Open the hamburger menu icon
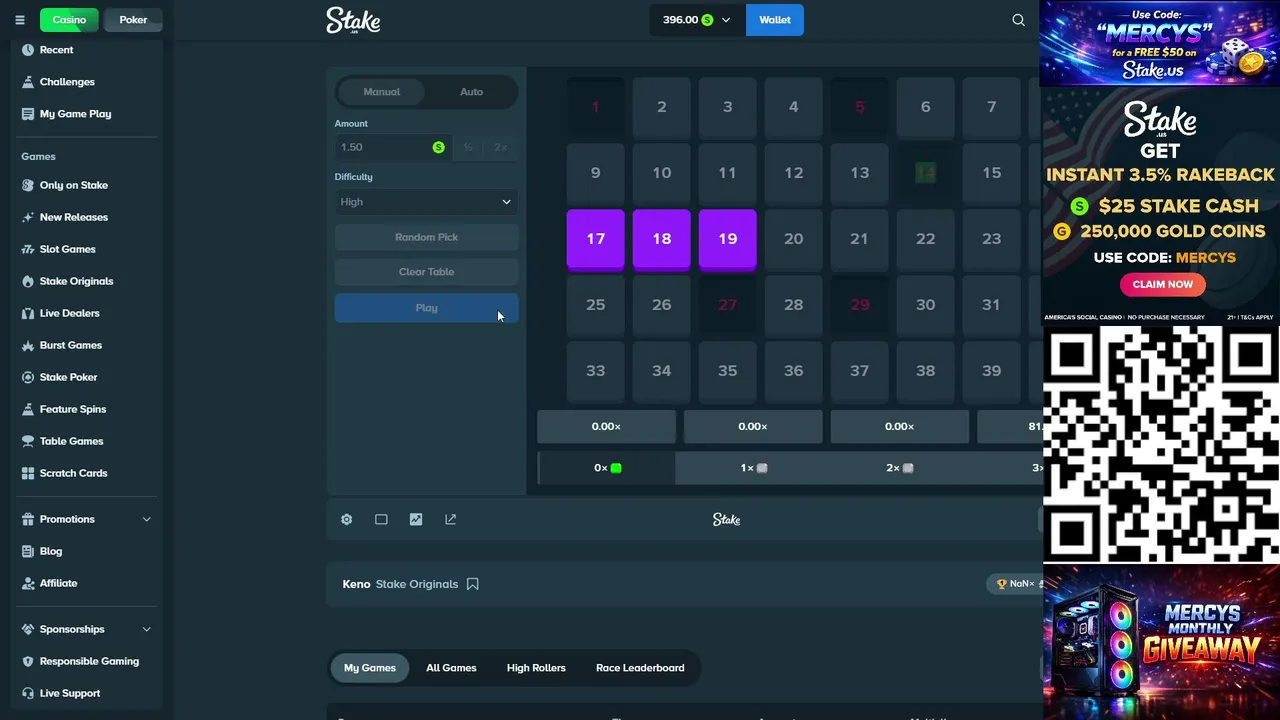The width and height of the screenshot is (1280, 720). pos(19,20)
